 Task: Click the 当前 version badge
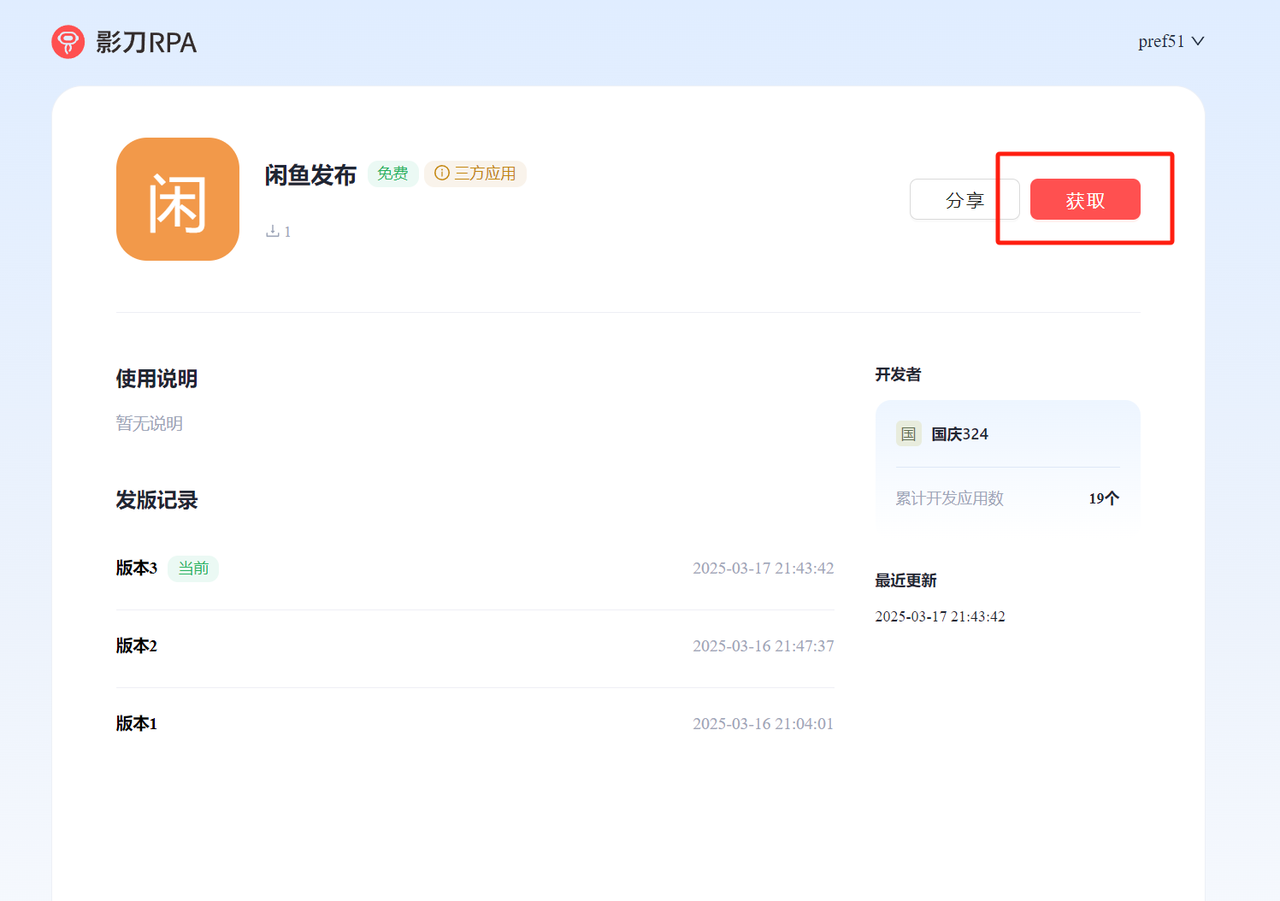point(193,568)
